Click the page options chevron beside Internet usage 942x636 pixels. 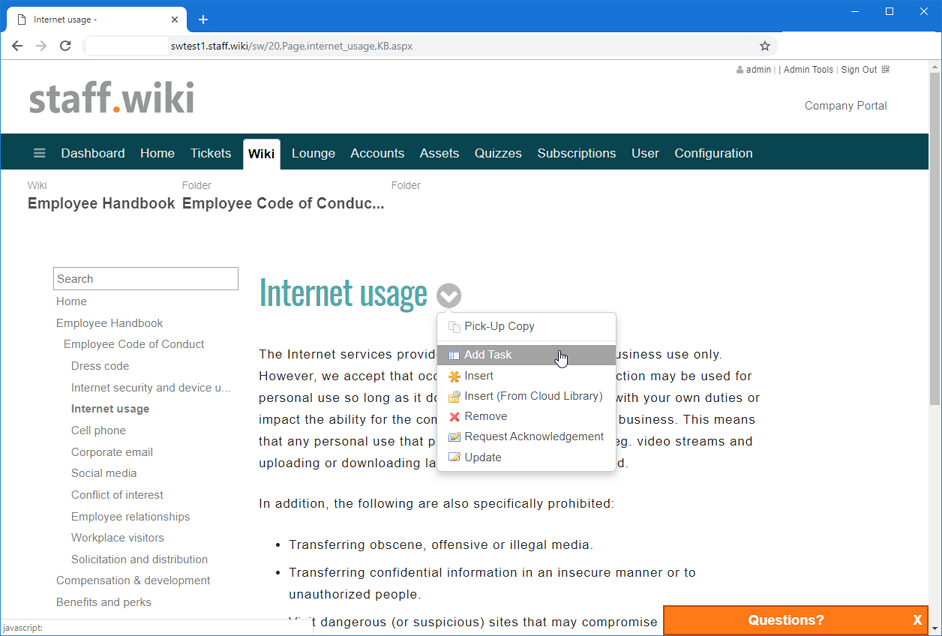[x=449, y=295]
